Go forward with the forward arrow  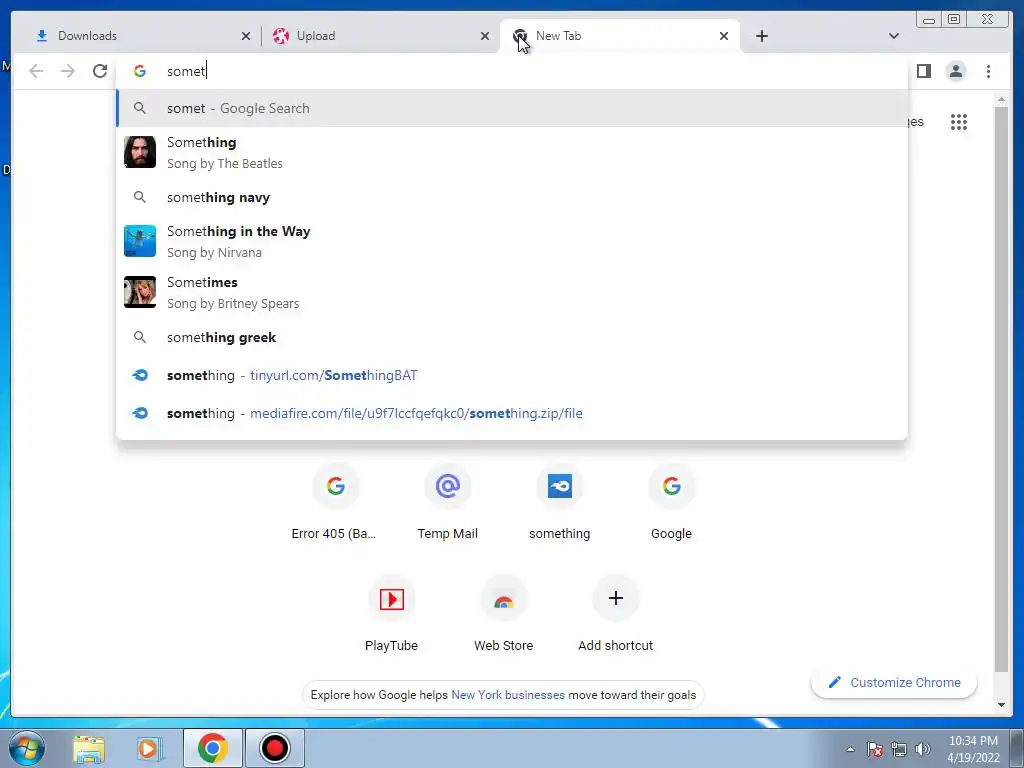tap(68, 71)
